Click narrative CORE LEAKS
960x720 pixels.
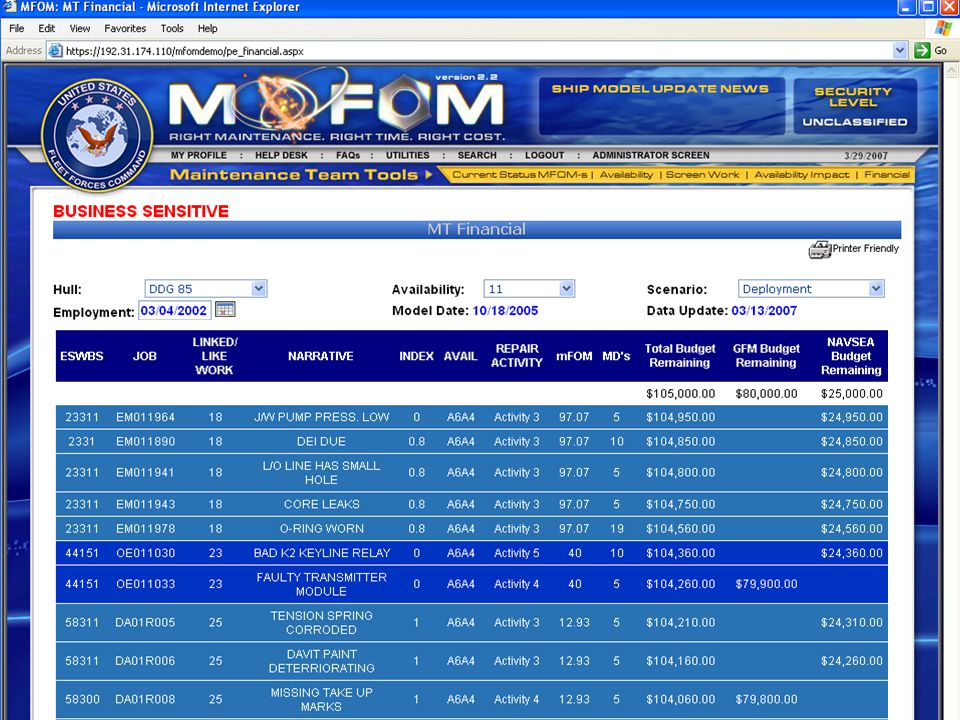[321, 504]
